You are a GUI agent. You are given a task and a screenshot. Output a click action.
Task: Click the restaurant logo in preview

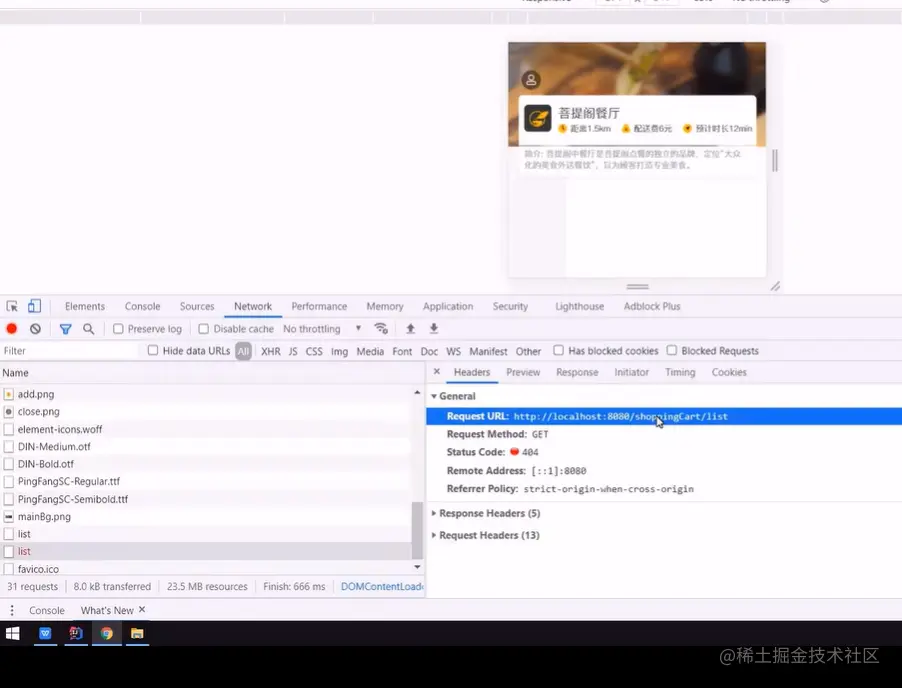tap(538, 119)
